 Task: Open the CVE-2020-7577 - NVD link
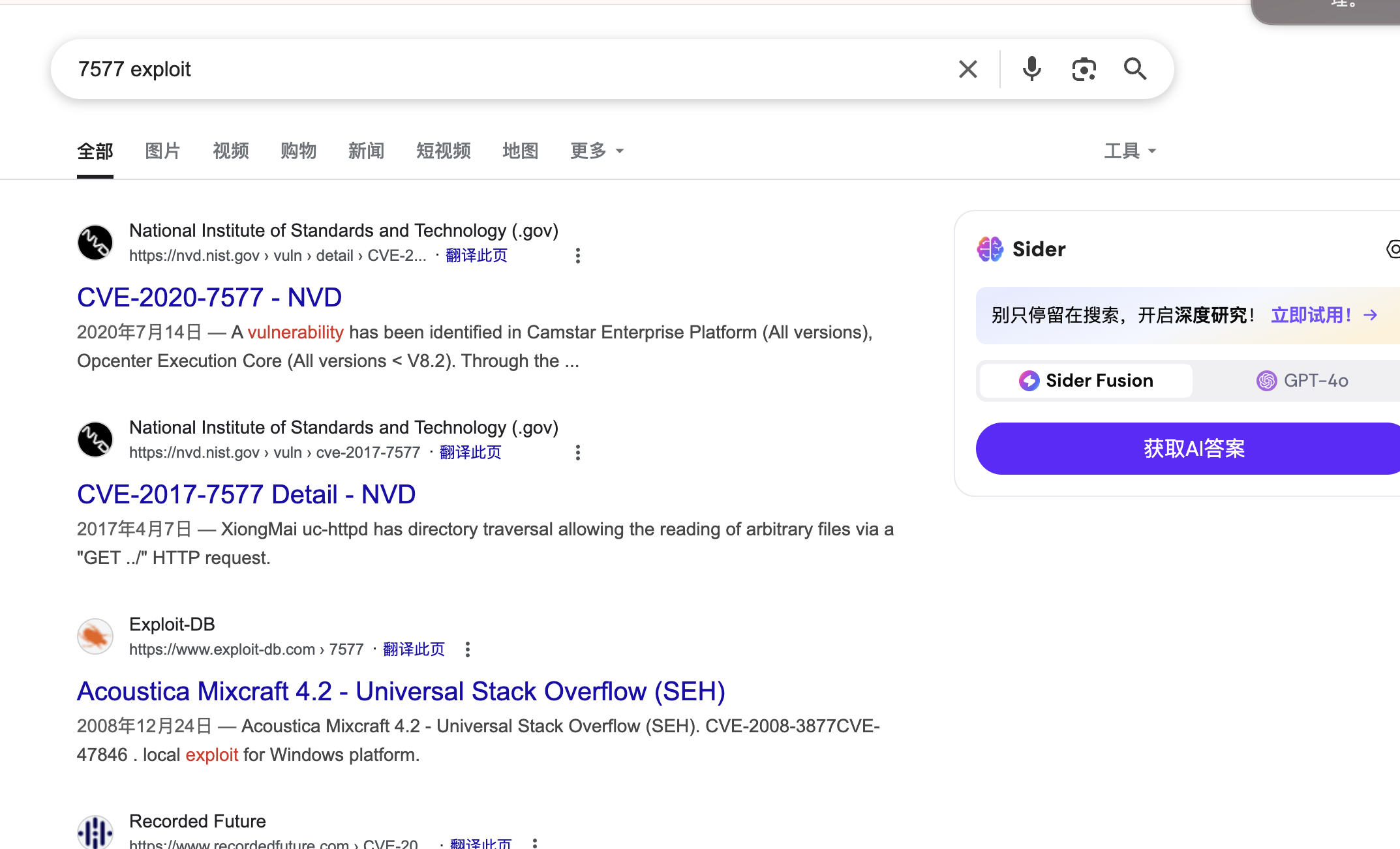[x=209, y=297]
